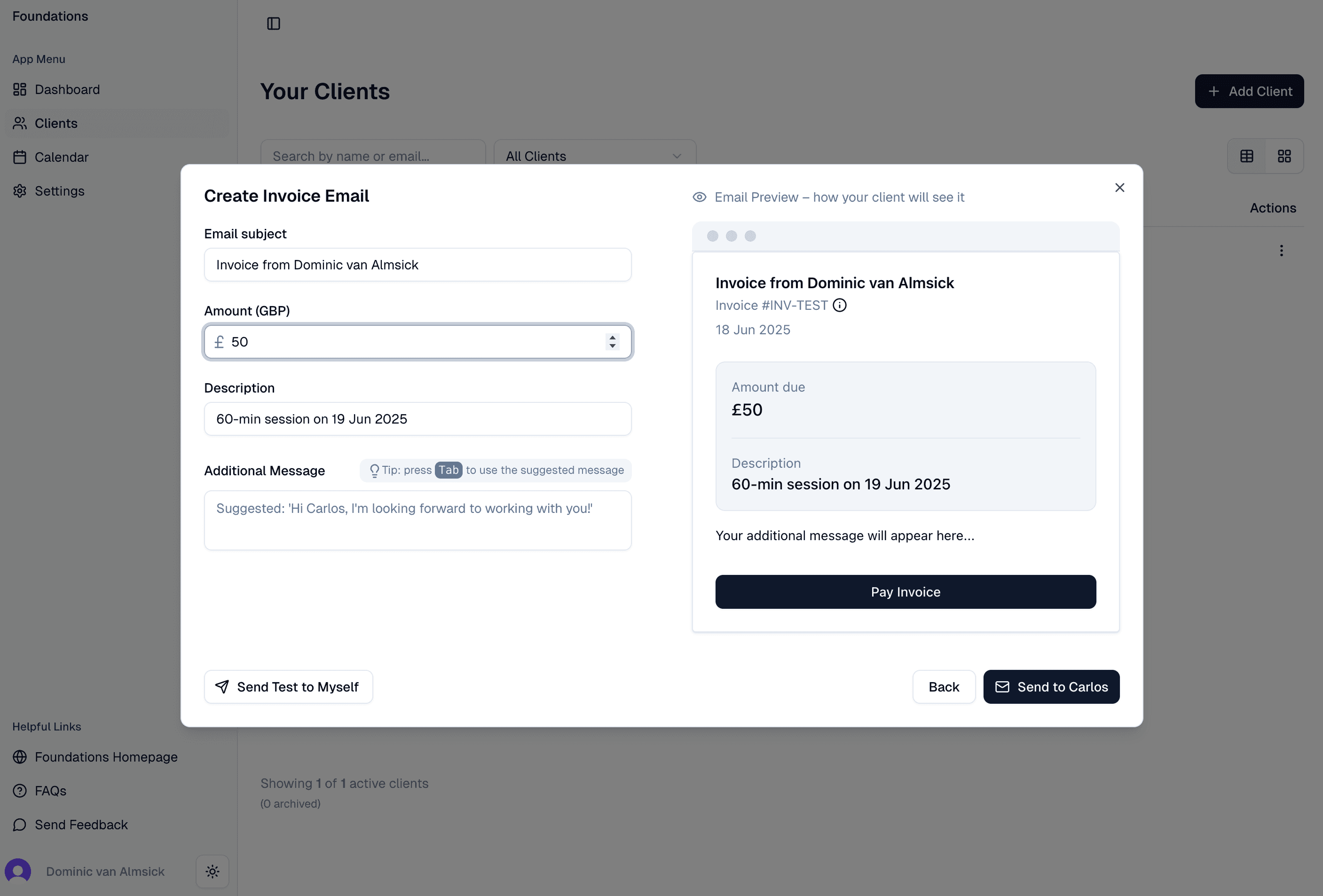
Task: Select the Dashboard grid icon in the sidebar
Action: (20, 89)
